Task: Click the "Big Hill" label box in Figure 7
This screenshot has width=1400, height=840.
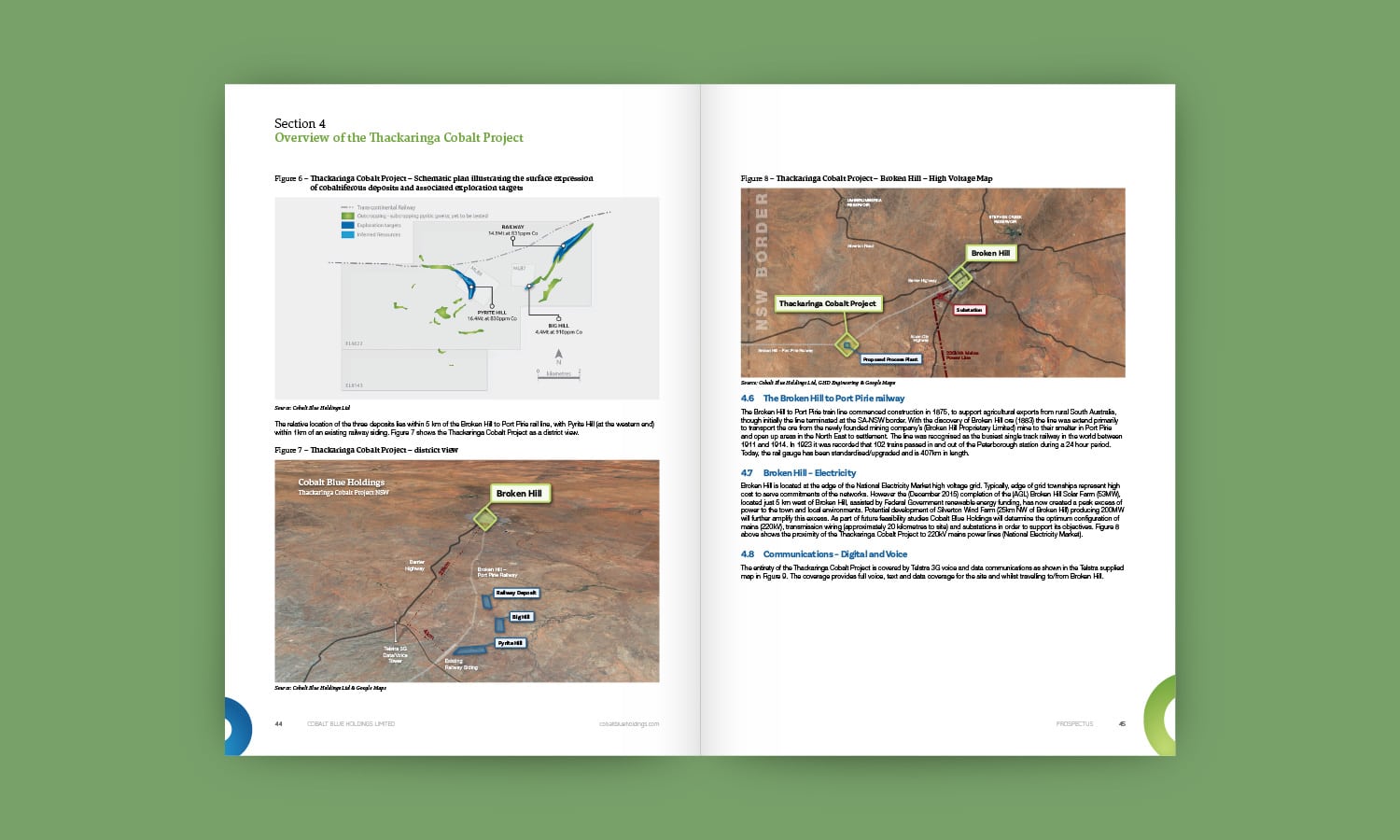Action: (522, 617)
